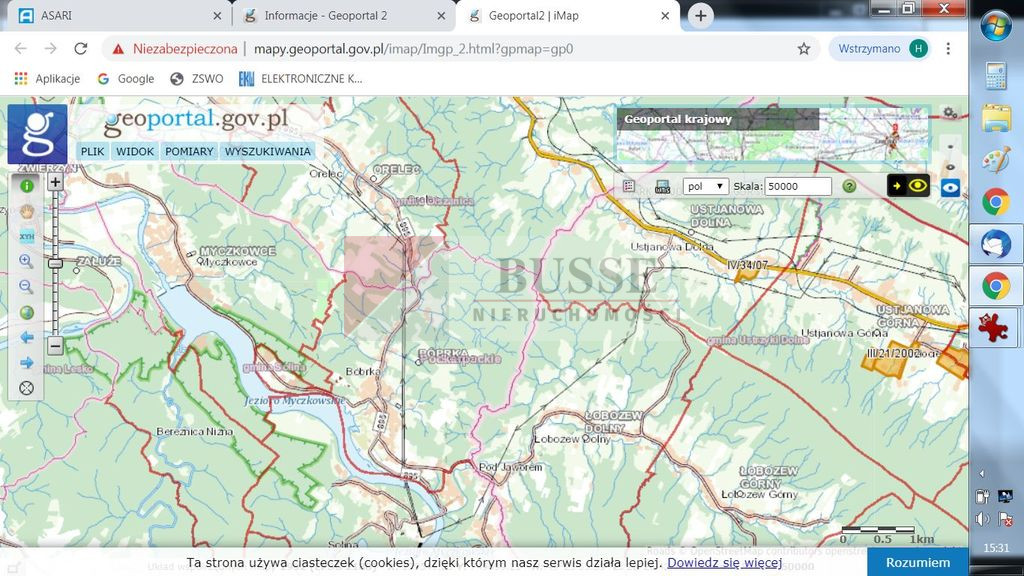Open a new browser tab

coord(700,16)
